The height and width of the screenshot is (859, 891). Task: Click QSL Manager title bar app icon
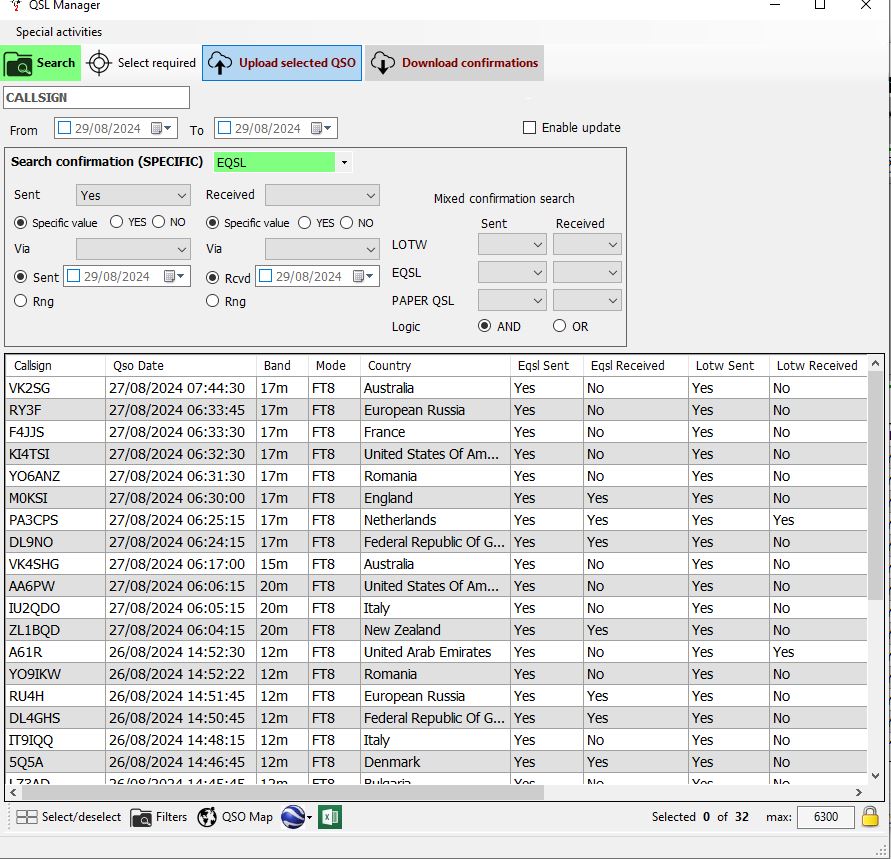(x=16, y=6)
